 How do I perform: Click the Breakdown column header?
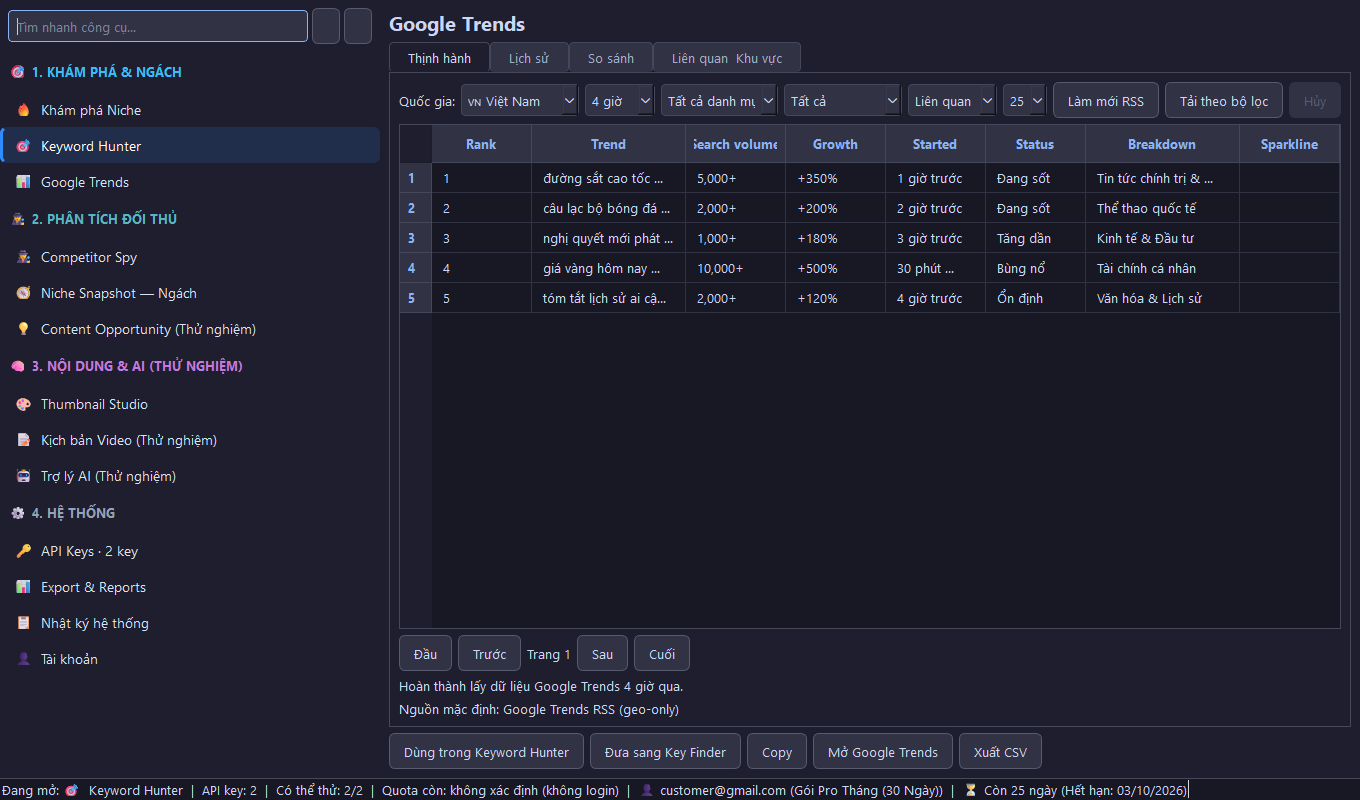click(x=1162, y=144)
